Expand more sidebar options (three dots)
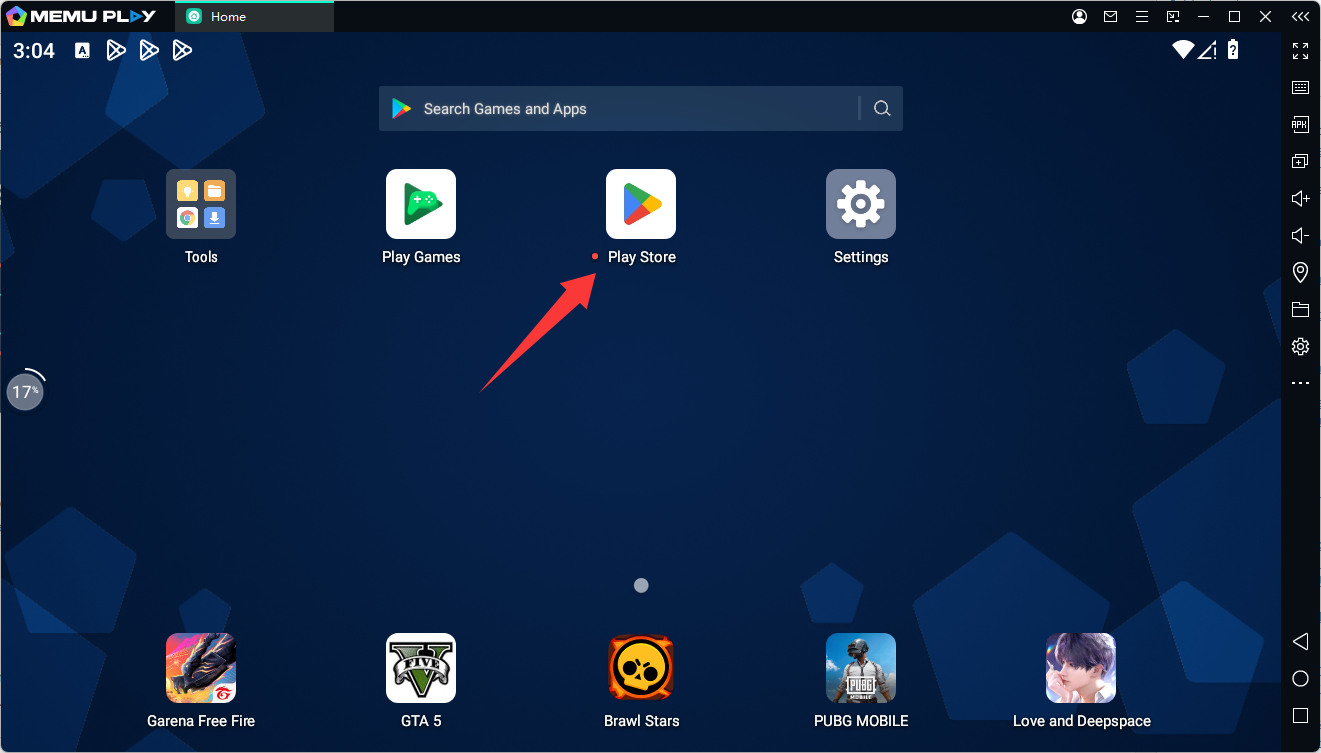The height and width of the screenshot is (753, 1321). pos(1300,383)
